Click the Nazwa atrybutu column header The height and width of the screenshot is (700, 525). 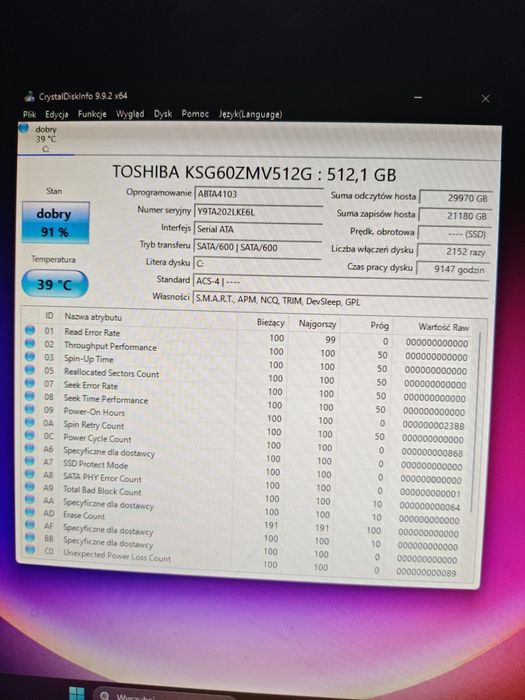(93, 317)
